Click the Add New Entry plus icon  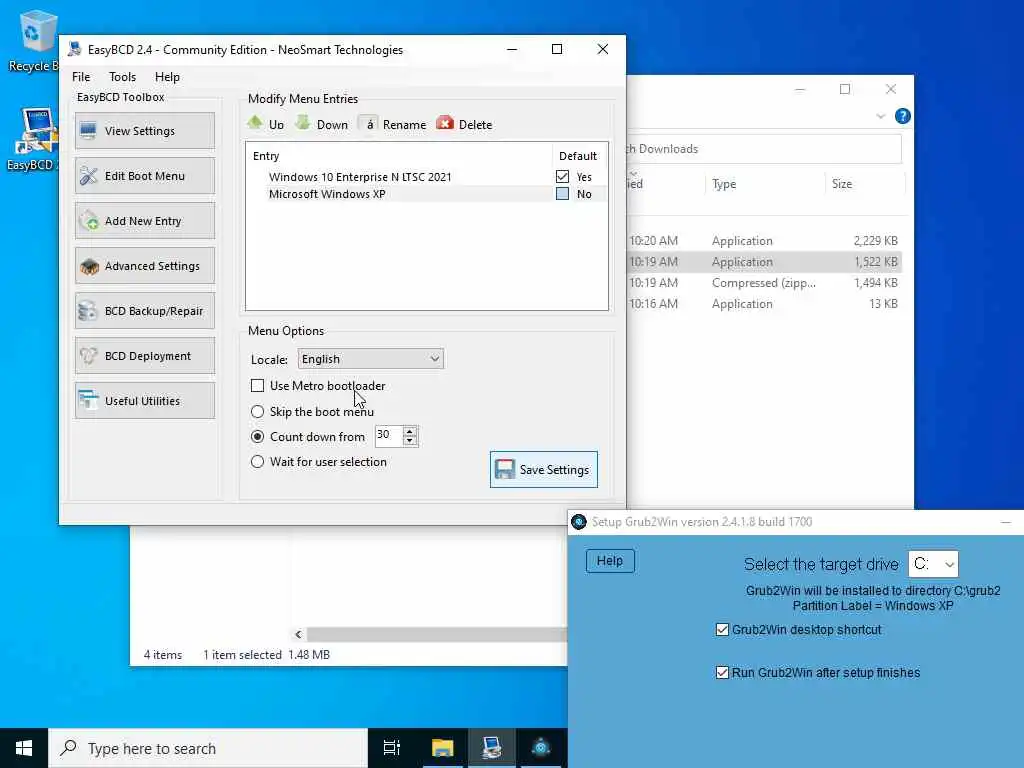[x=88, y=221]
